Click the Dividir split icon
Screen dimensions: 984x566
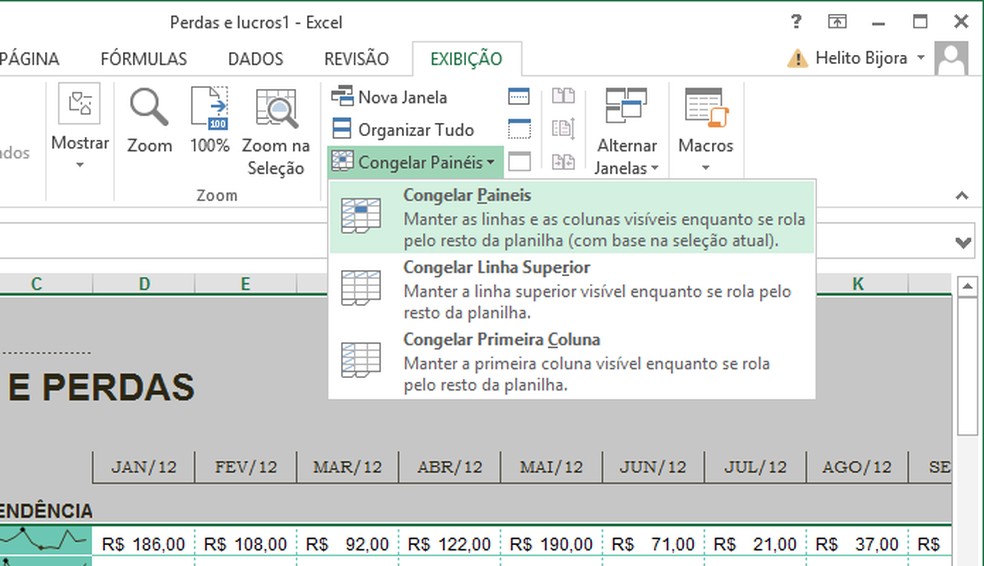[x=518, y=97]
